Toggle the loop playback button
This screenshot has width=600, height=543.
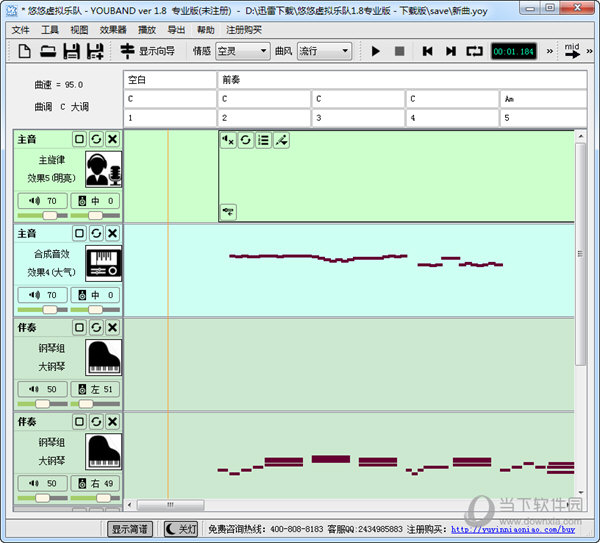tap(474, 51)
